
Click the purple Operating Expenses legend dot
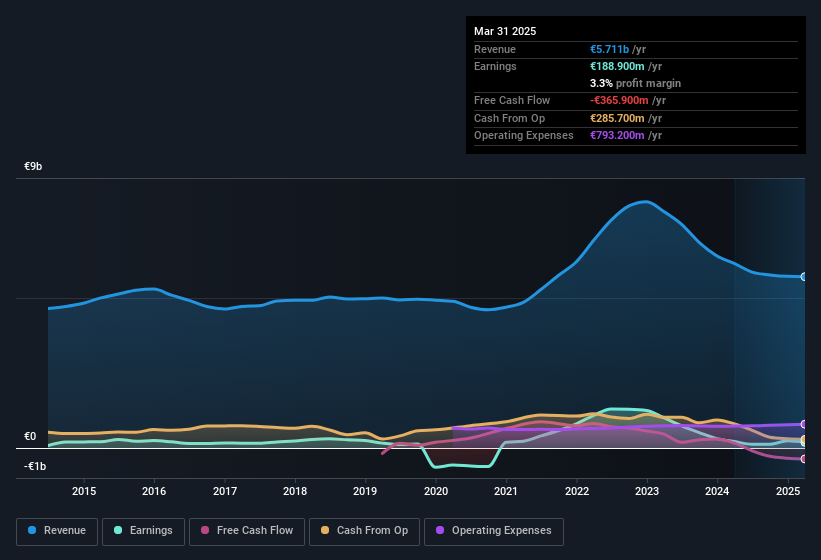tap(440, 530)
